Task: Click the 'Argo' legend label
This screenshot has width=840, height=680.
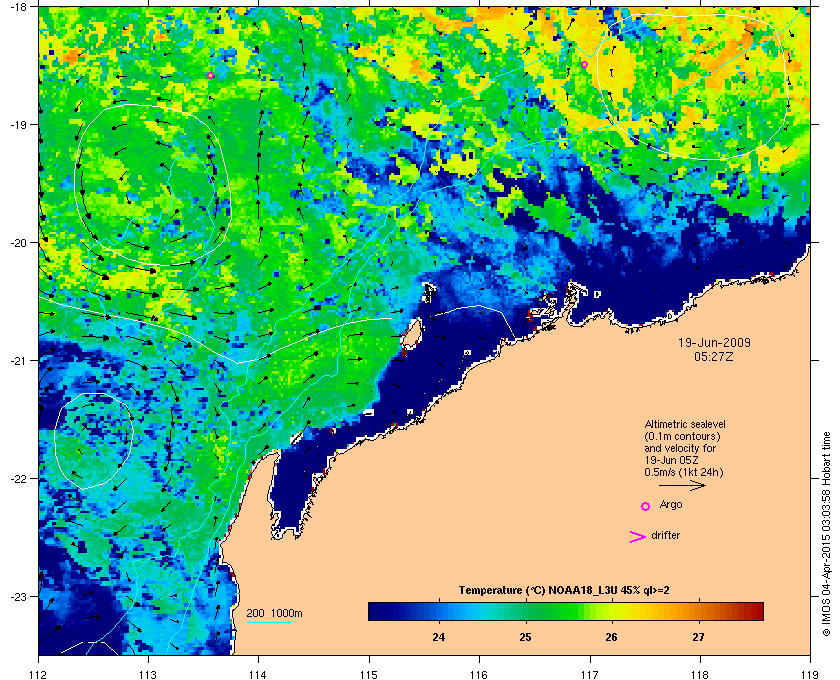Action: click(x=671, y=505)
